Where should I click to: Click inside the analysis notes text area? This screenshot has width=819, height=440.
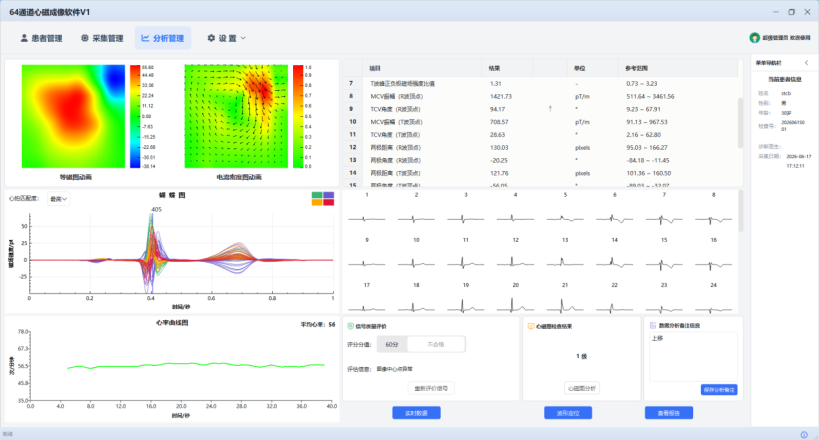click(693, 356)
